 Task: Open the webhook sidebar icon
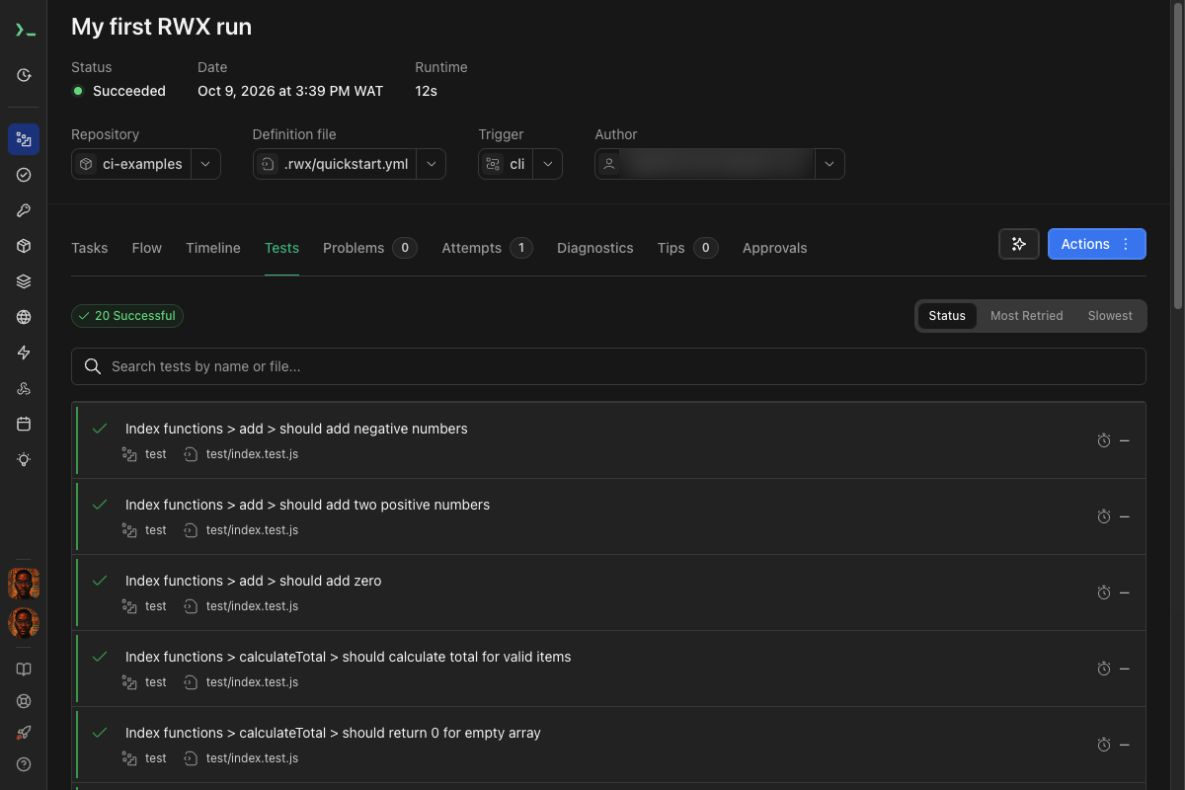[24, 389]
